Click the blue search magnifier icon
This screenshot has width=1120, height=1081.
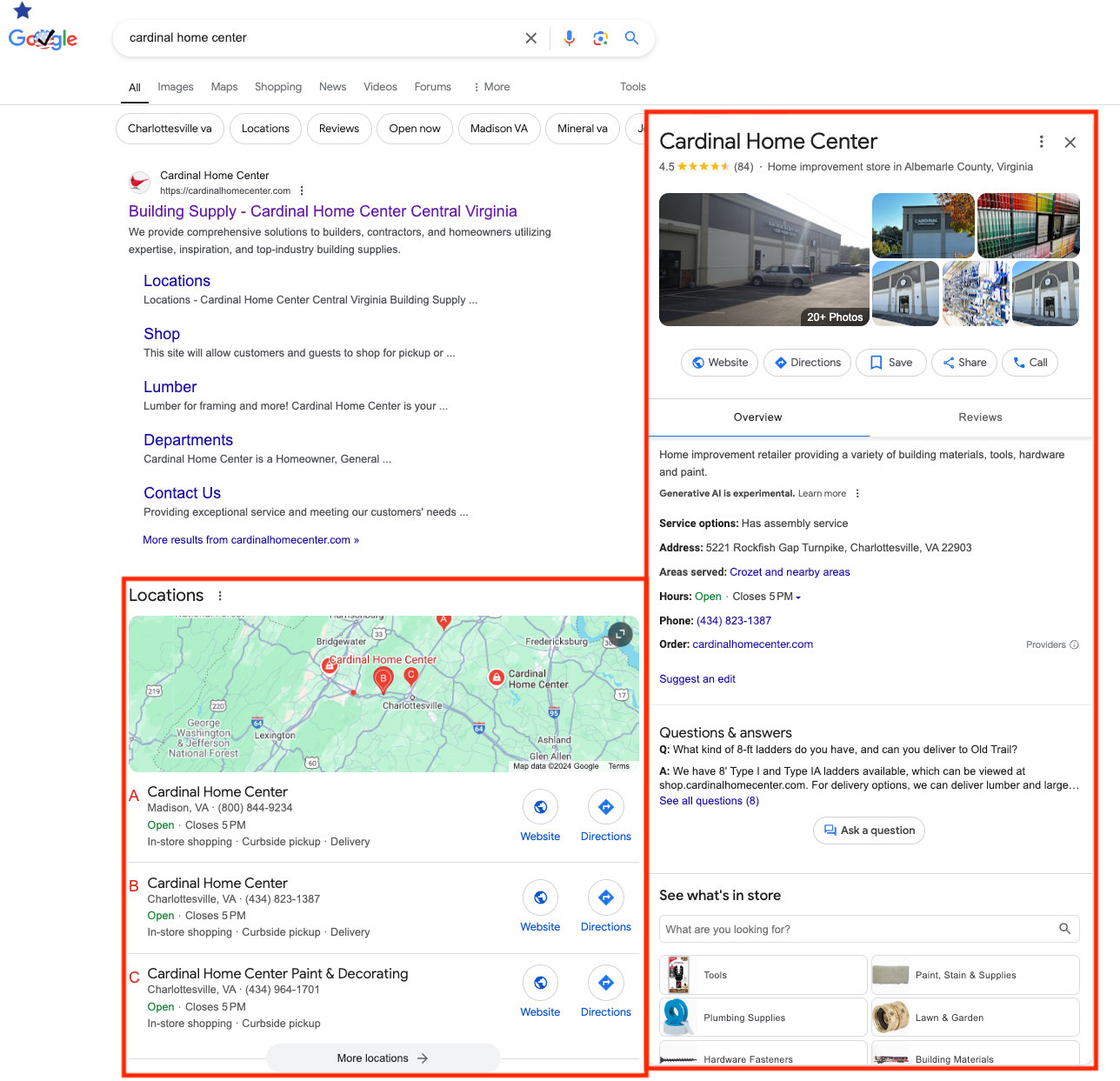pyautogui.click(x=632, y=38)
